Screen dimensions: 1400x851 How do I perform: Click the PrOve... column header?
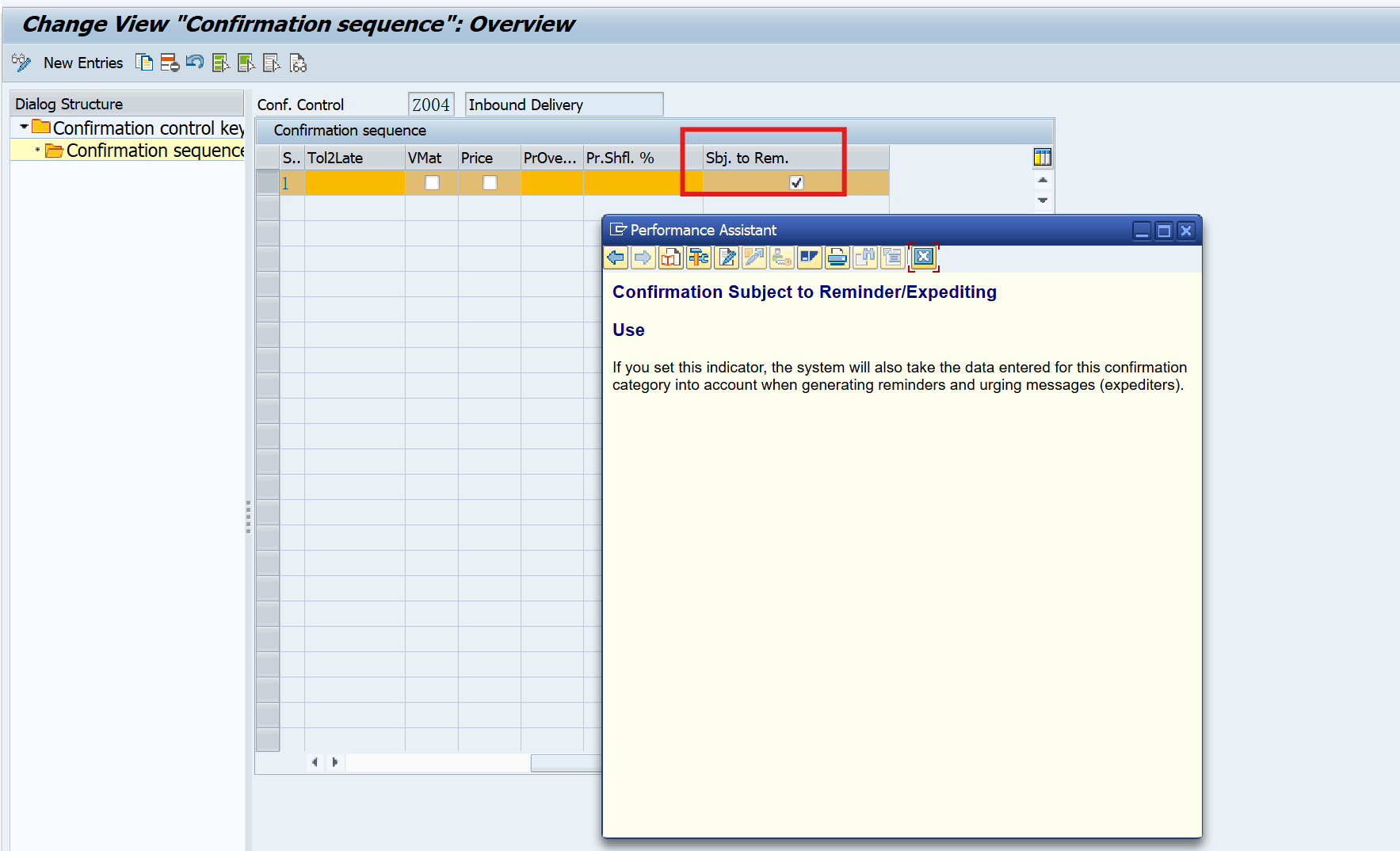click(x=551, y=158)
